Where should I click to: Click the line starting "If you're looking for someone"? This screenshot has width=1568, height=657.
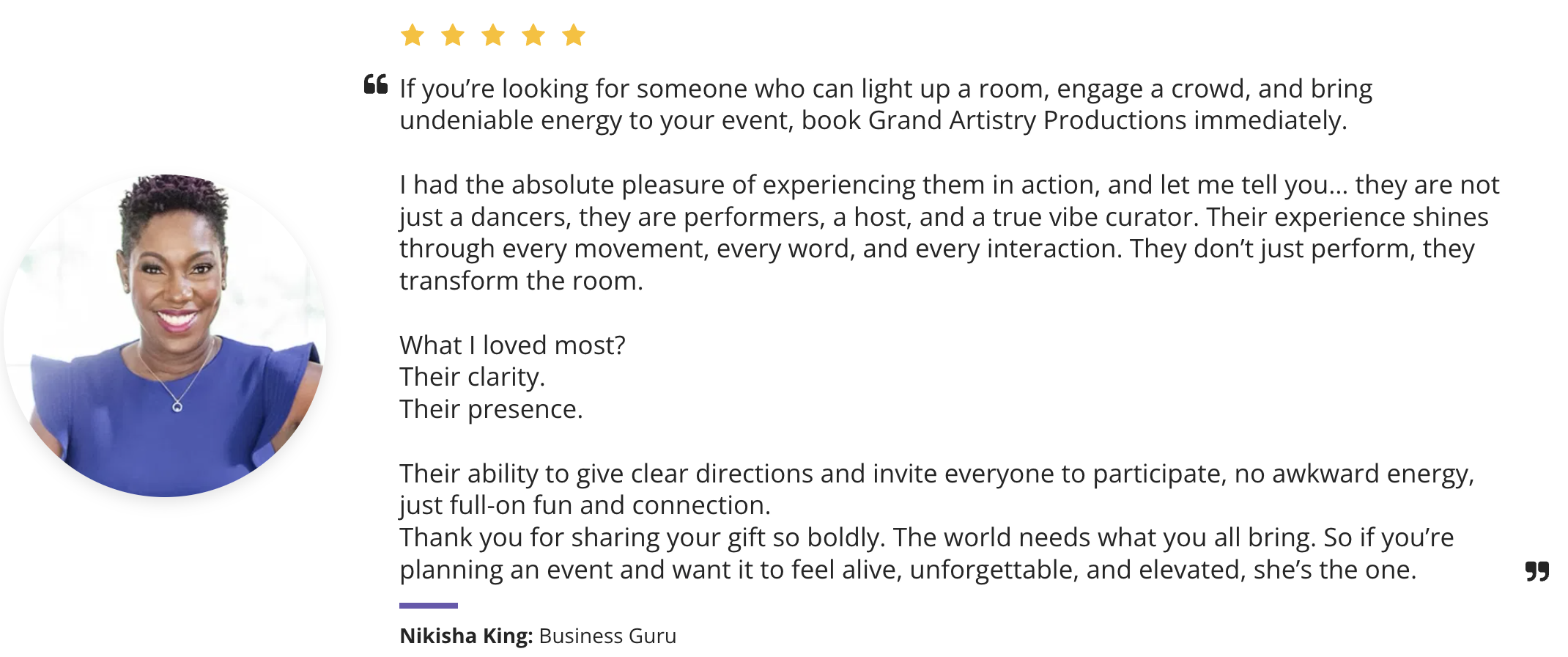(885, 89)
